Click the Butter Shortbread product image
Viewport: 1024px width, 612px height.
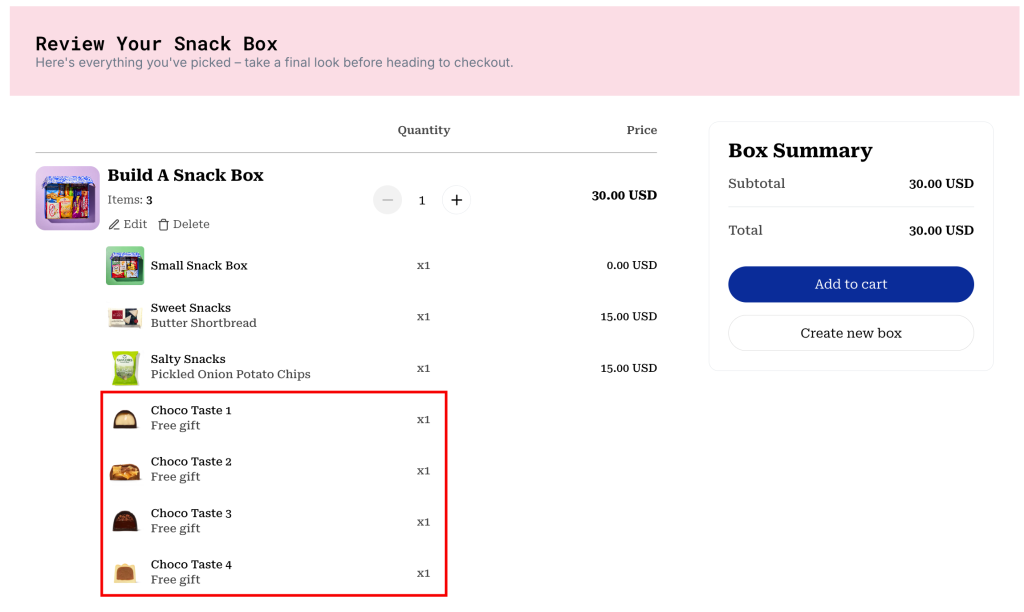tap(125, 317)
